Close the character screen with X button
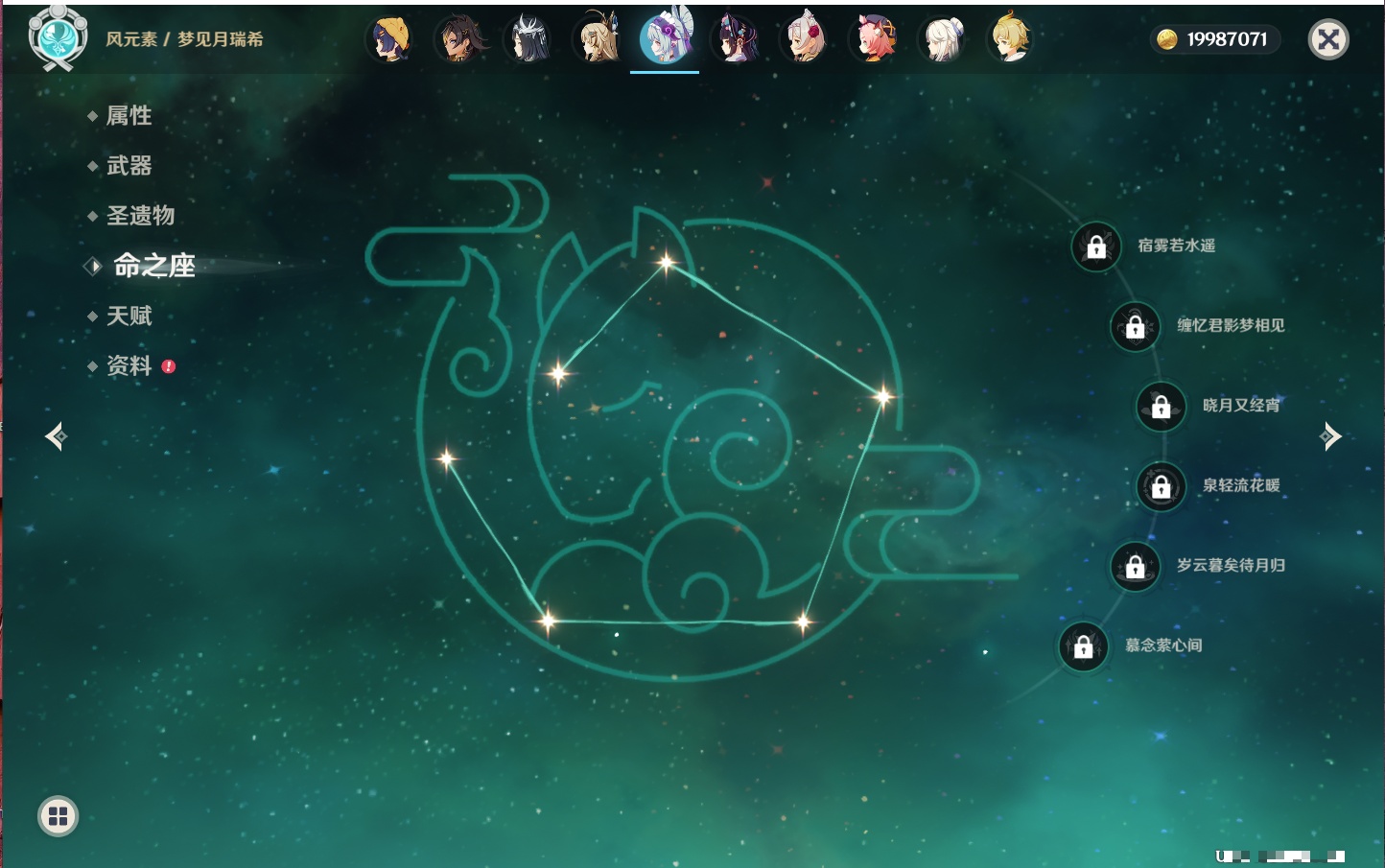This screenshot has height=868, width=1385. click(x=1328, y=39)
